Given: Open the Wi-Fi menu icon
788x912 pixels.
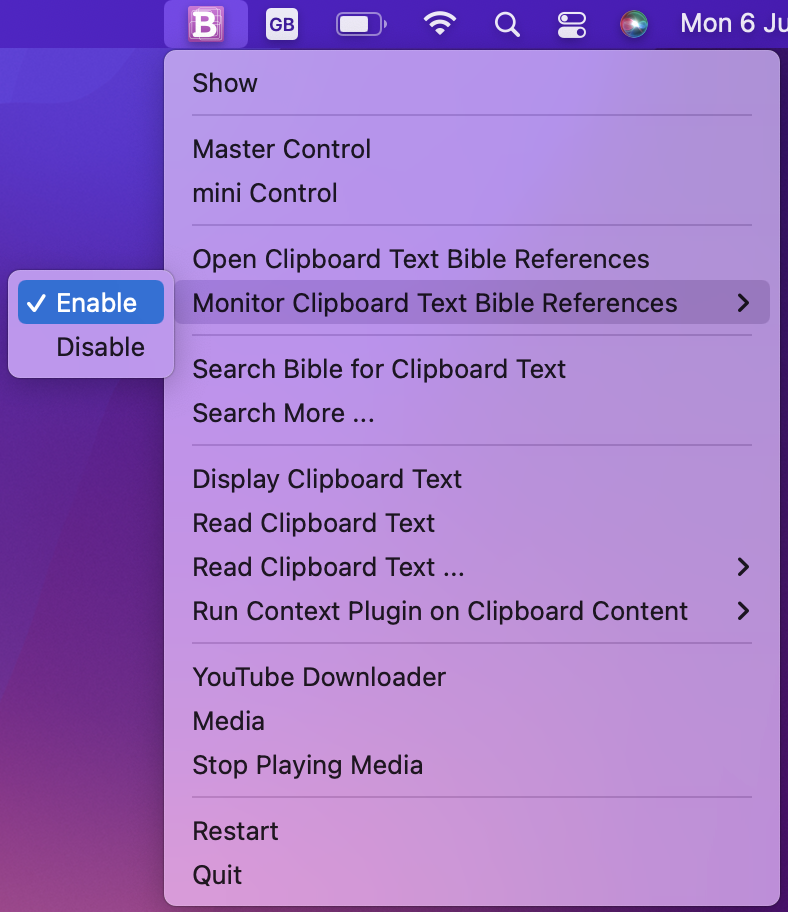Looking at the screenshot, I should [440, 24].
